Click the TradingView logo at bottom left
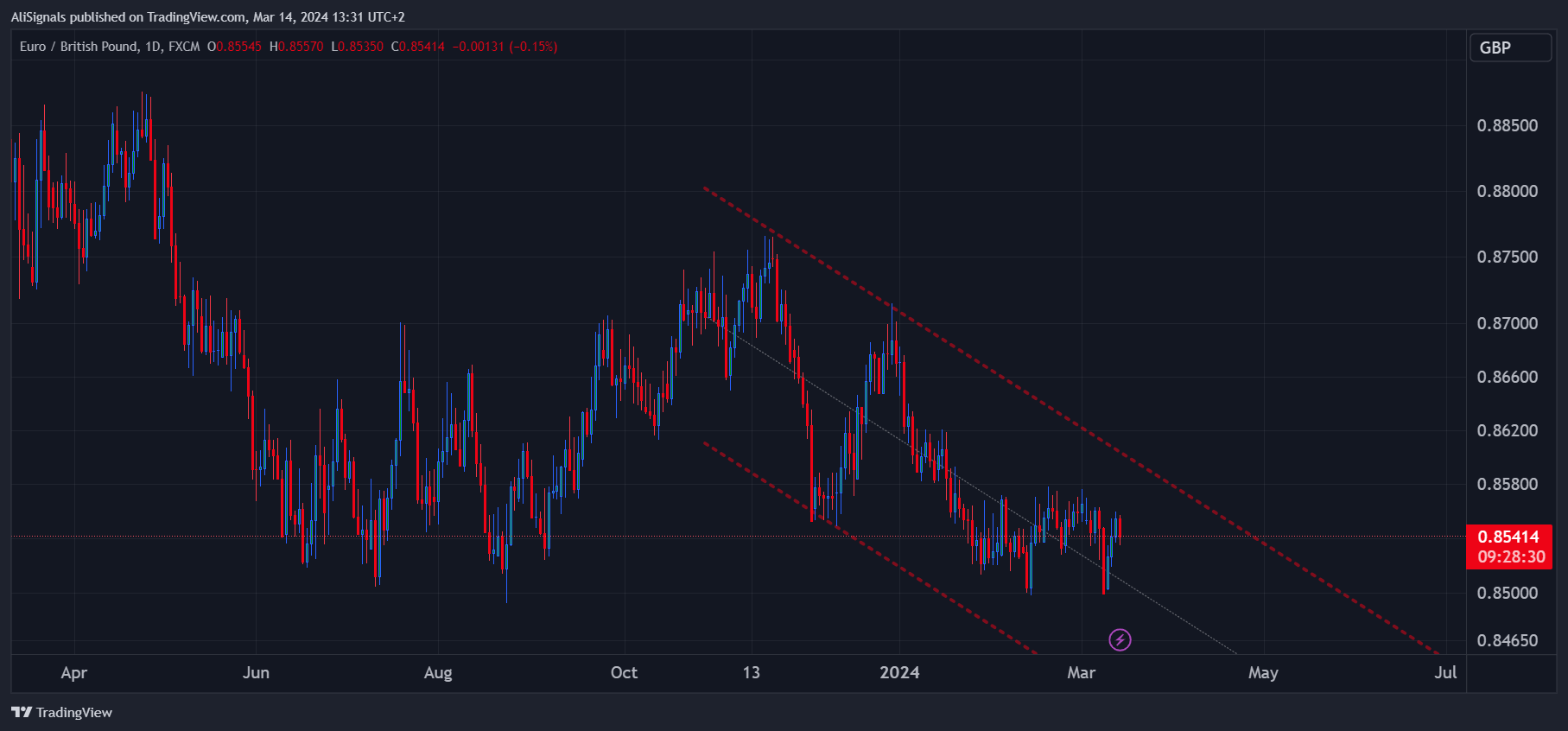The height and width of the screenshot is (731, 1568). coord(61,712)
